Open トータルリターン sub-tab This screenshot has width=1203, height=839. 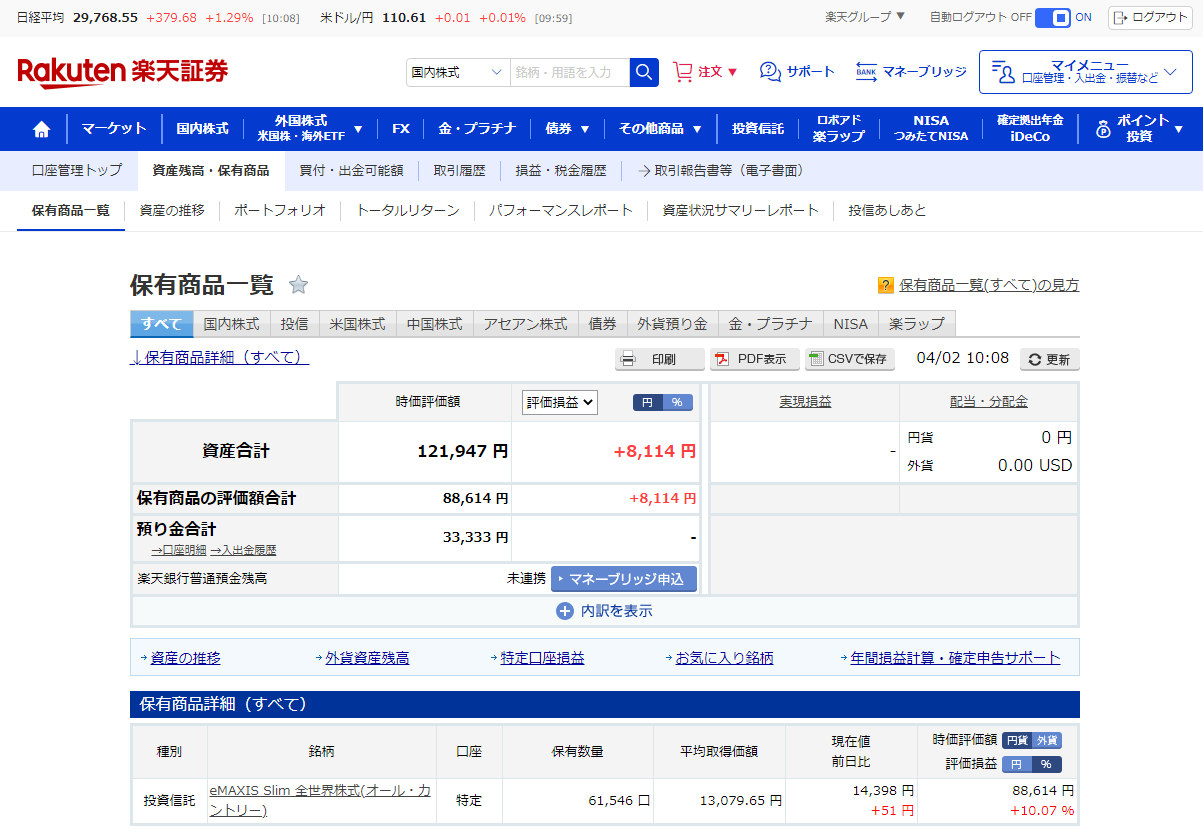pos(408,210)
